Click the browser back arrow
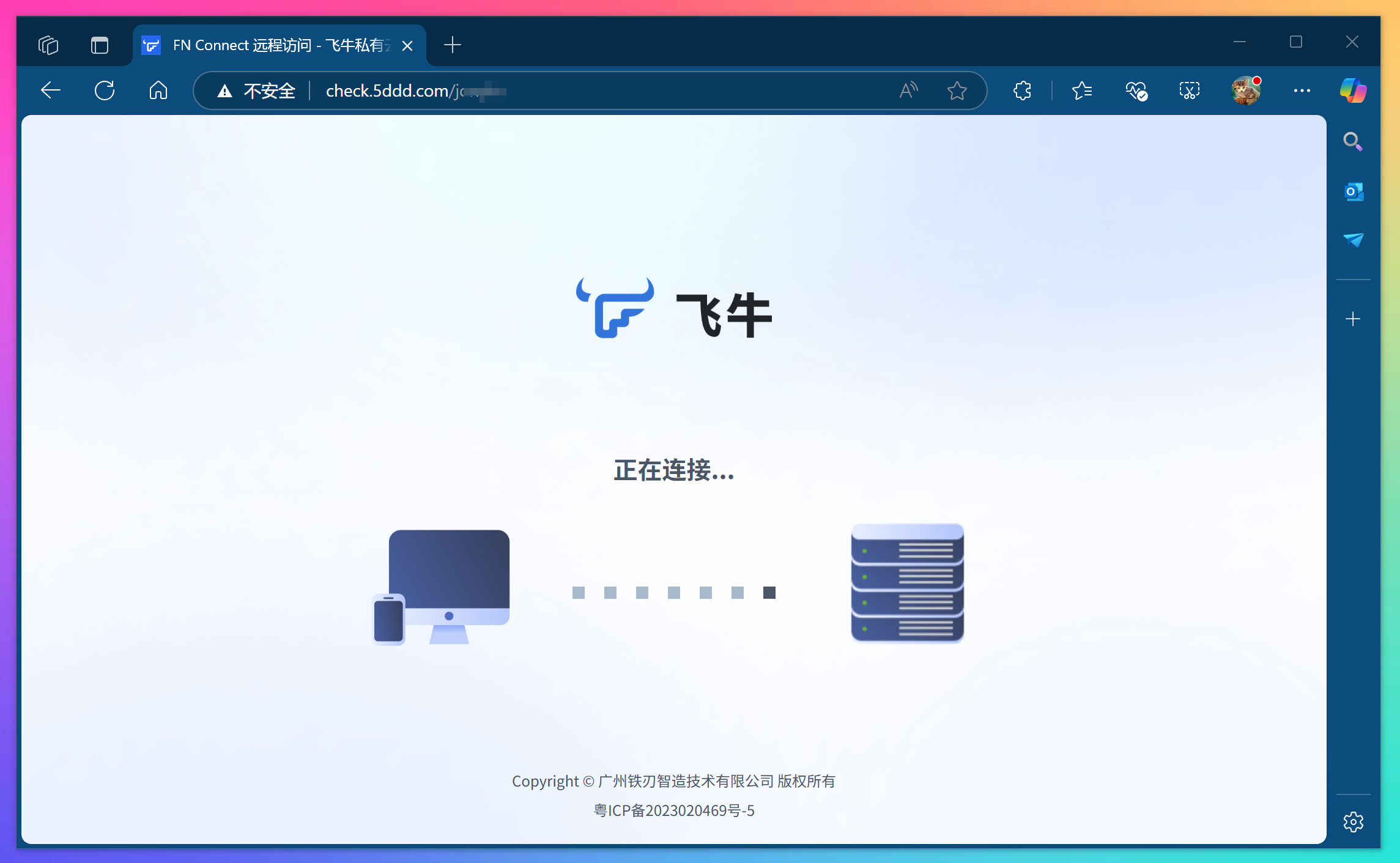Screen dimensions: 1400x863 pos(51,91)
